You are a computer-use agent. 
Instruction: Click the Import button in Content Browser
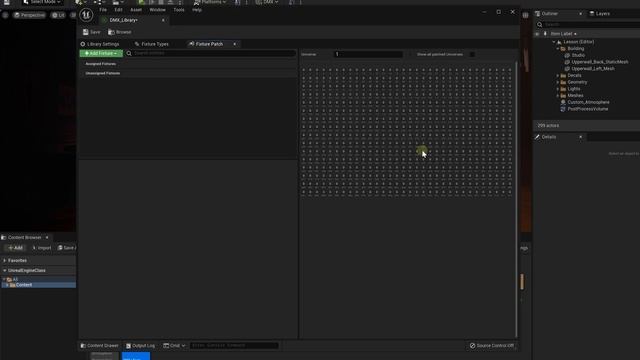pos(41,248)
